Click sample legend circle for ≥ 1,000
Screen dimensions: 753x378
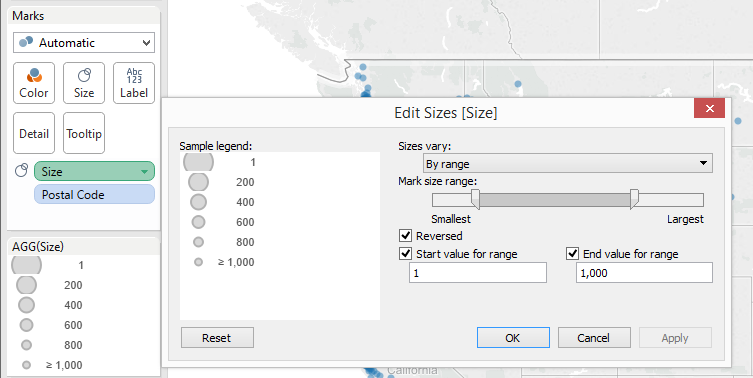[198, 262]
